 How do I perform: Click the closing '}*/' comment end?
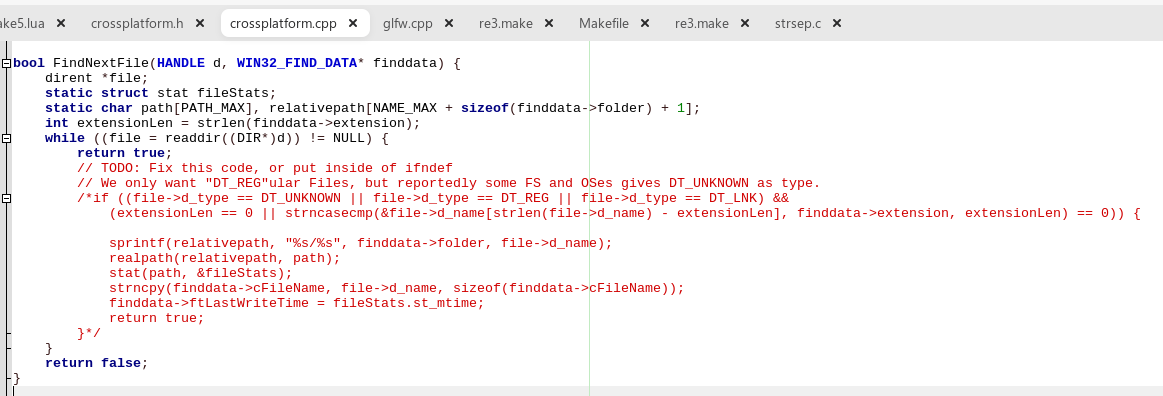tap(89, 333)
